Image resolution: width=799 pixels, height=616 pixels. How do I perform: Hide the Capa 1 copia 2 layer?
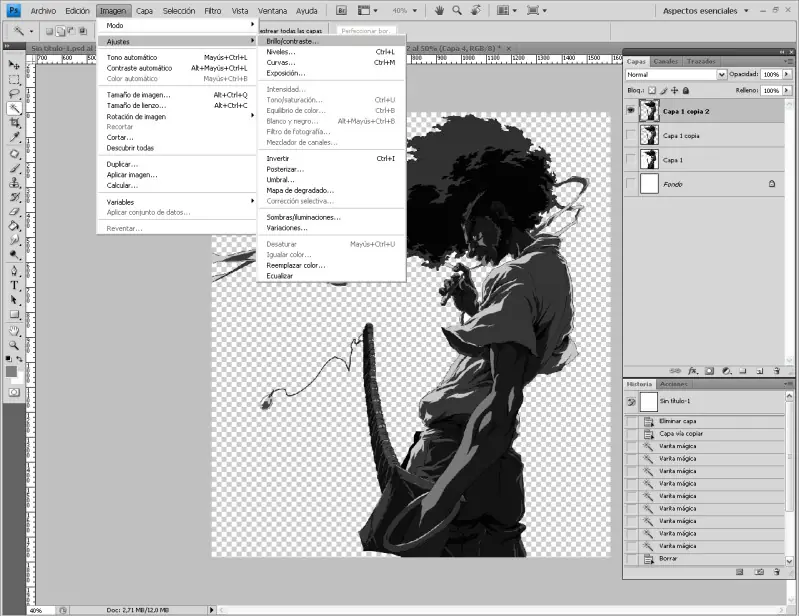tap(631, 111)
